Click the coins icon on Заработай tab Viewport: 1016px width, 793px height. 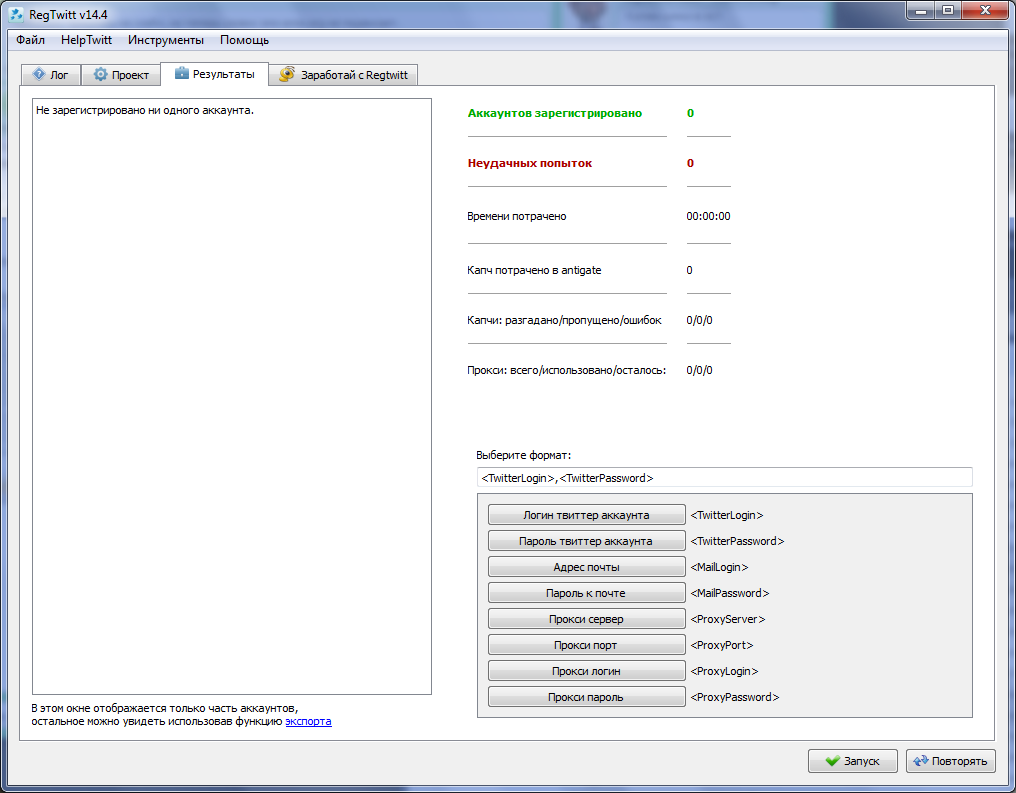(x=287, y=75)
